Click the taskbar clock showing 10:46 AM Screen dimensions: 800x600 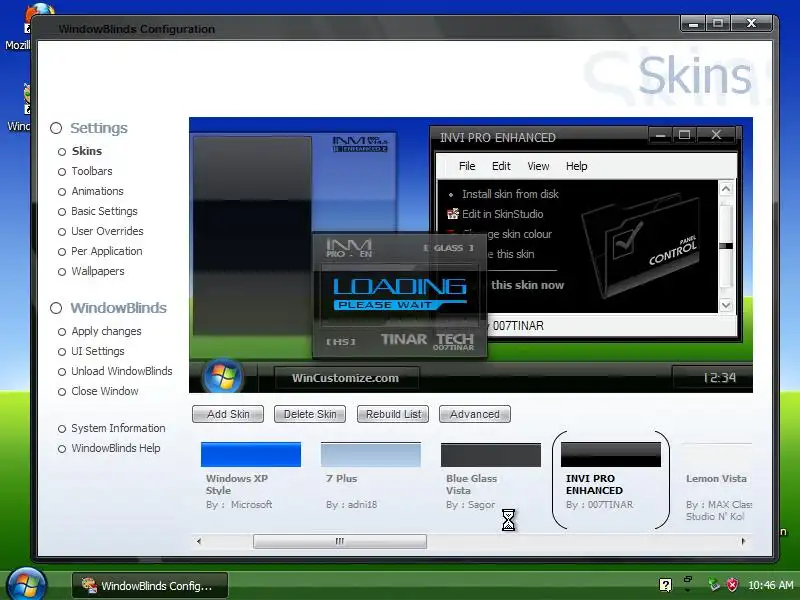771,585
